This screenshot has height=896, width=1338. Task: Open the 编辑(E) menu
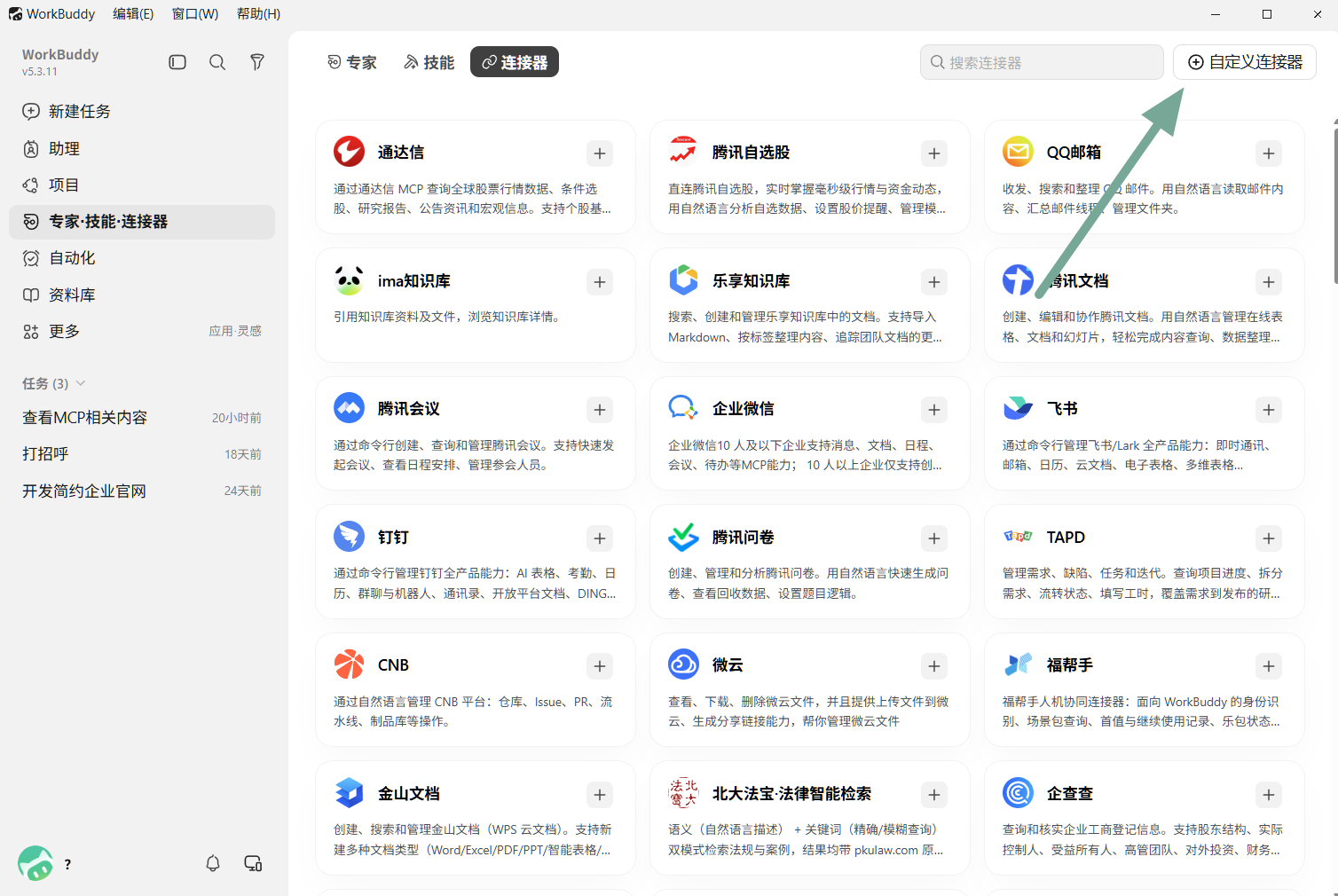133,14
